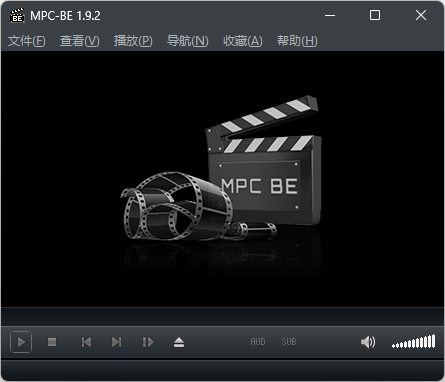445x382 pixels.
Task: Open the 查看(V) menu
Action: (x=80, y=41)
